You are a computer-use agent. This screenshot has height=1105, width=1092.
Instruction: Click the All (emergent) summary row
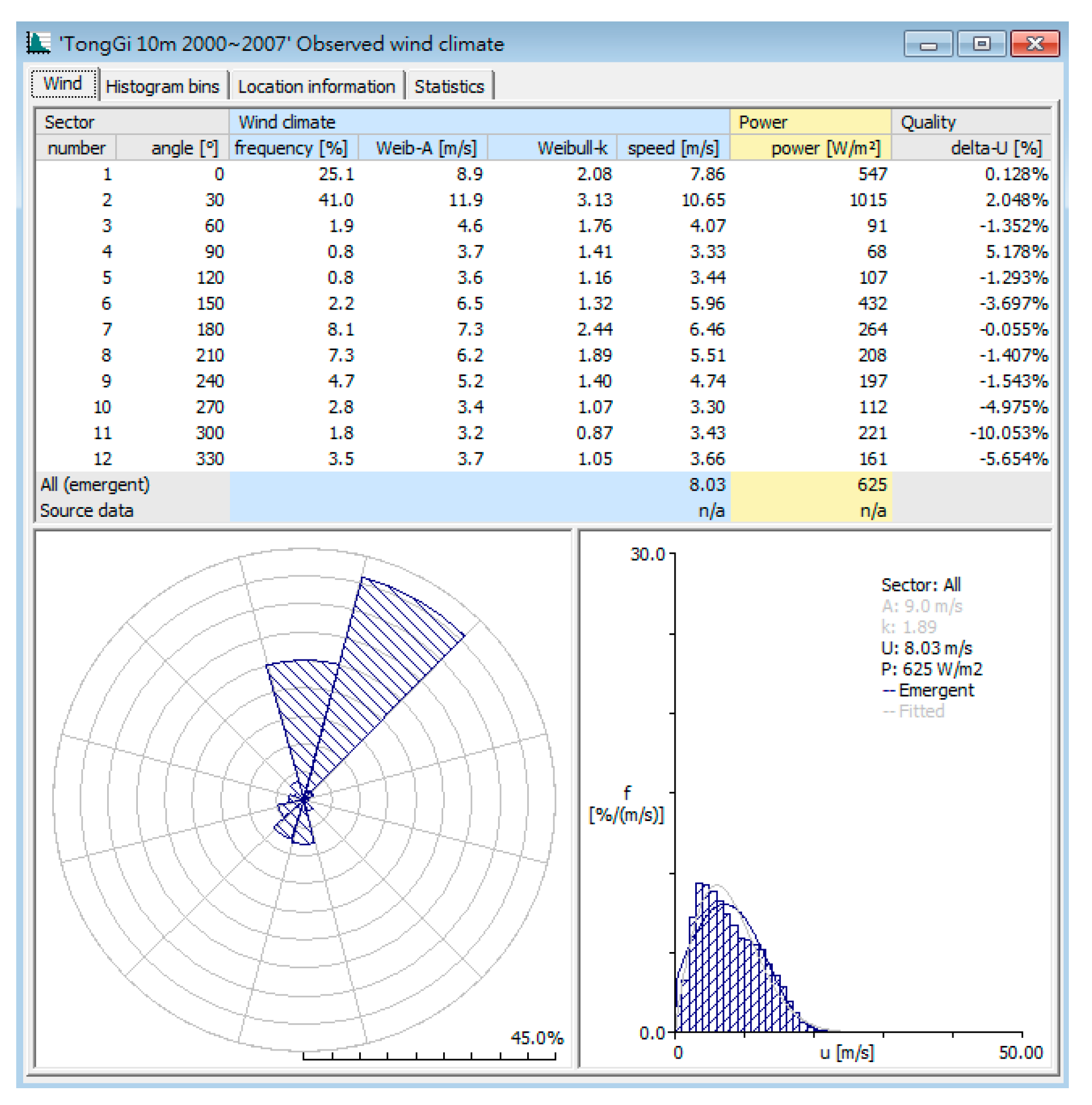click(96, 484)
